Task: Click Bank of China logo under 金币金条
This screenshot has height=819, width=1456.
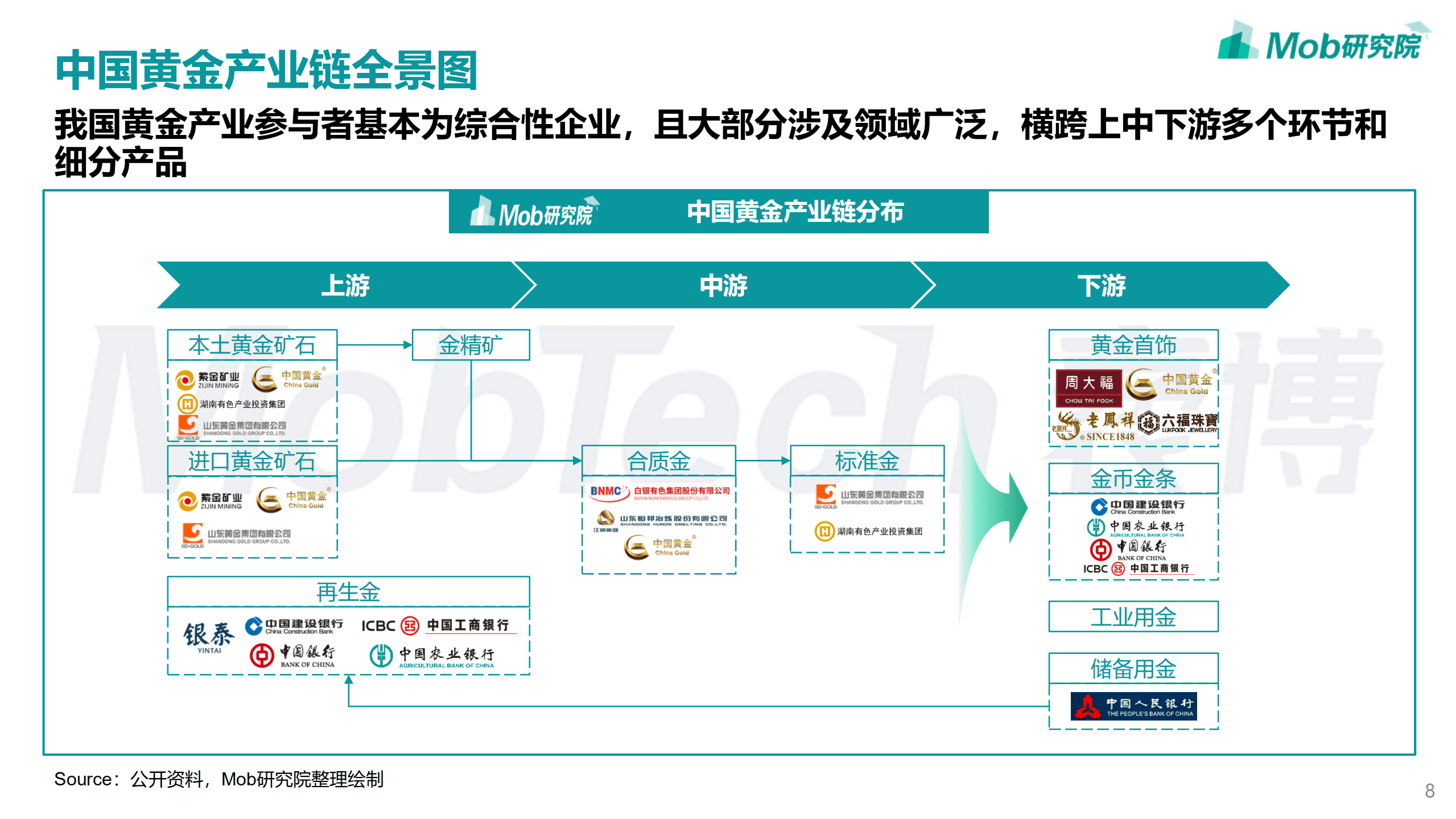Action: pos(1128,550)
